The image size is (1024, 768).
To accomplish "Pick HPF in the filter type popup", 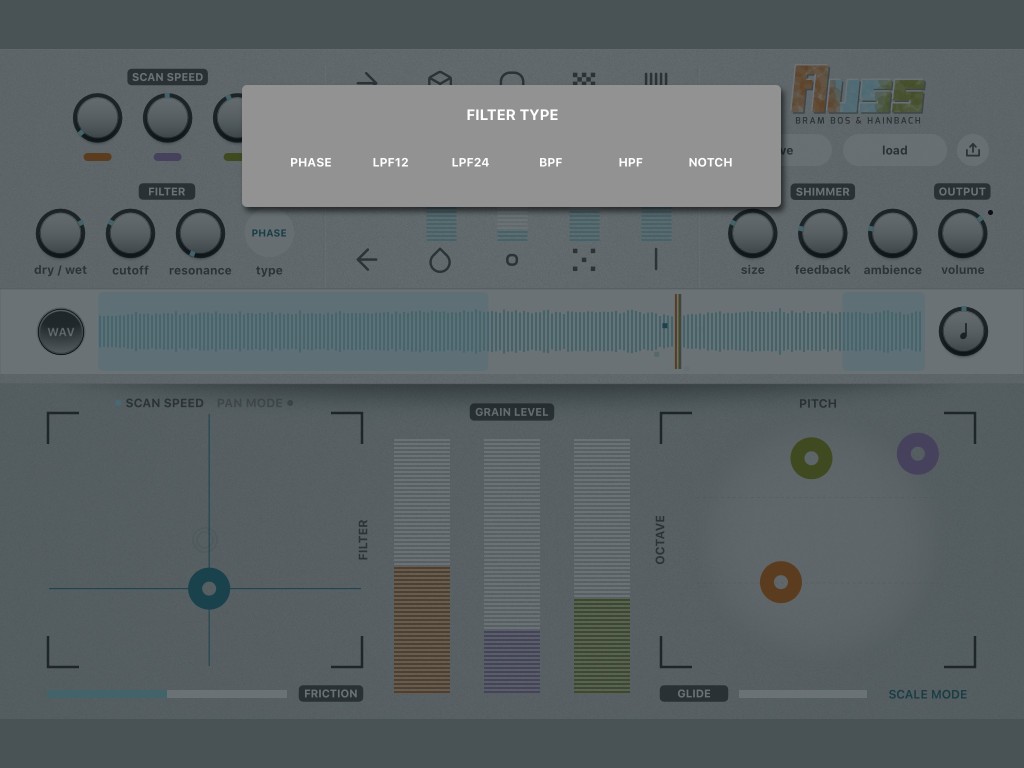I will coord(630,162).
